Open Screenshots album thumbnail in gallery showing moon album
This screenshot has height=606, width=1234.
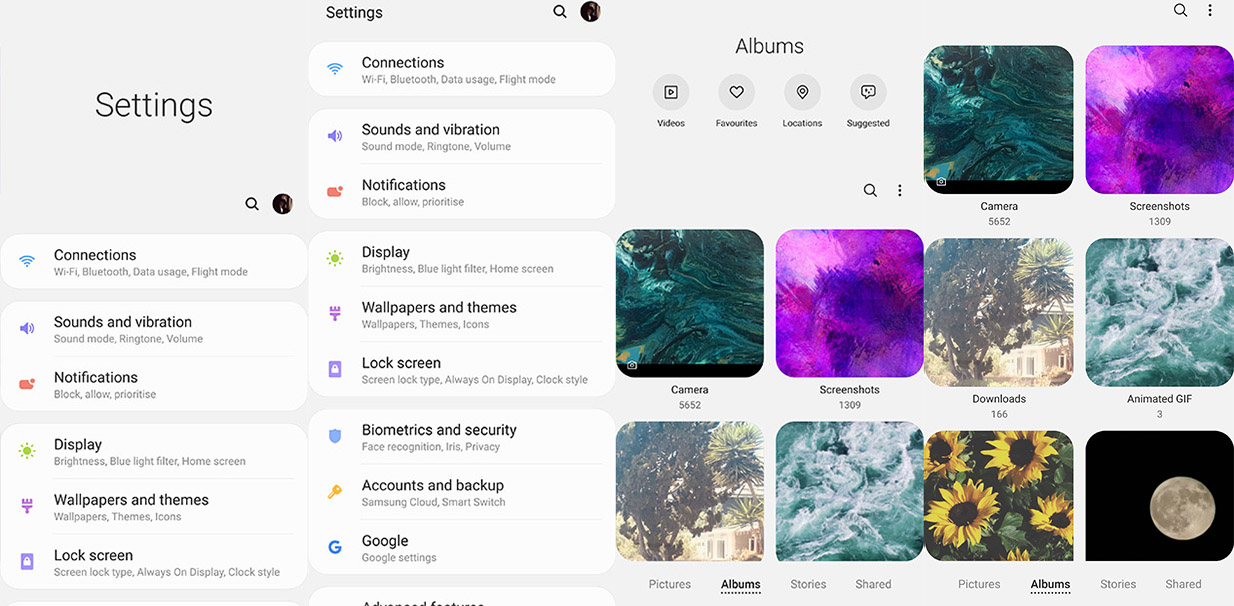[x=1159, y=120]
